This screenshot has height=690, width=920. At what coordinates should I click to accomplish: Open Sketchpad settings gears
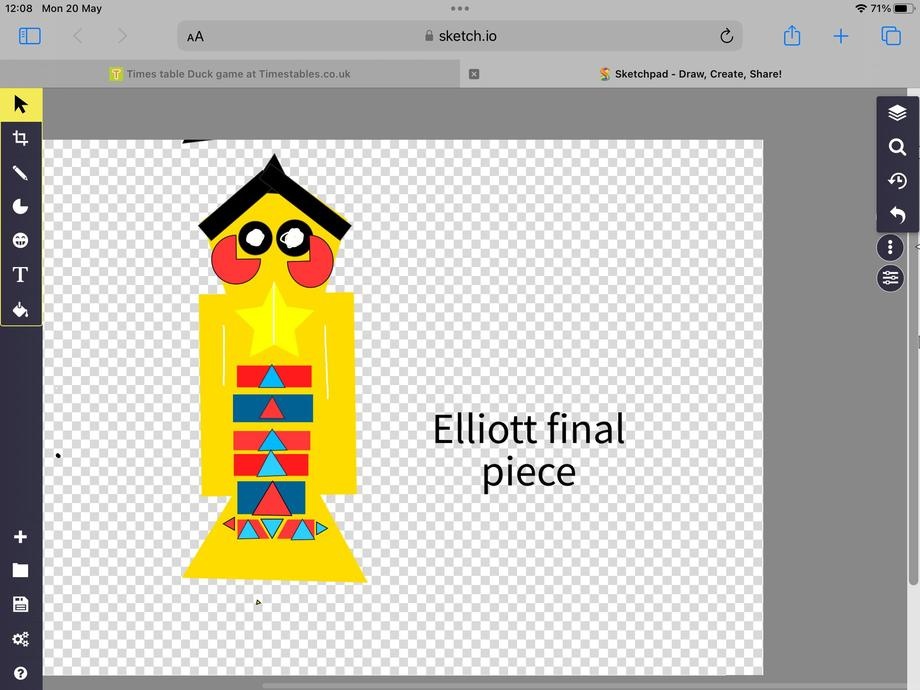[21, 639]
